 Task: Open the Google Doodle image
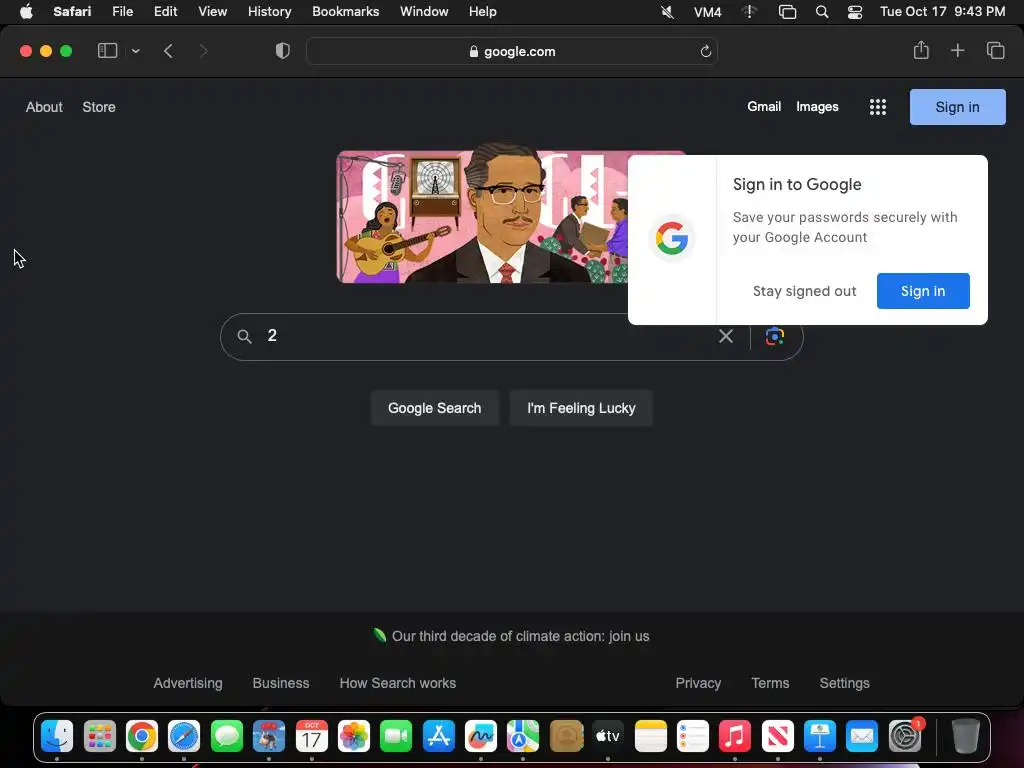pos(482,216)
